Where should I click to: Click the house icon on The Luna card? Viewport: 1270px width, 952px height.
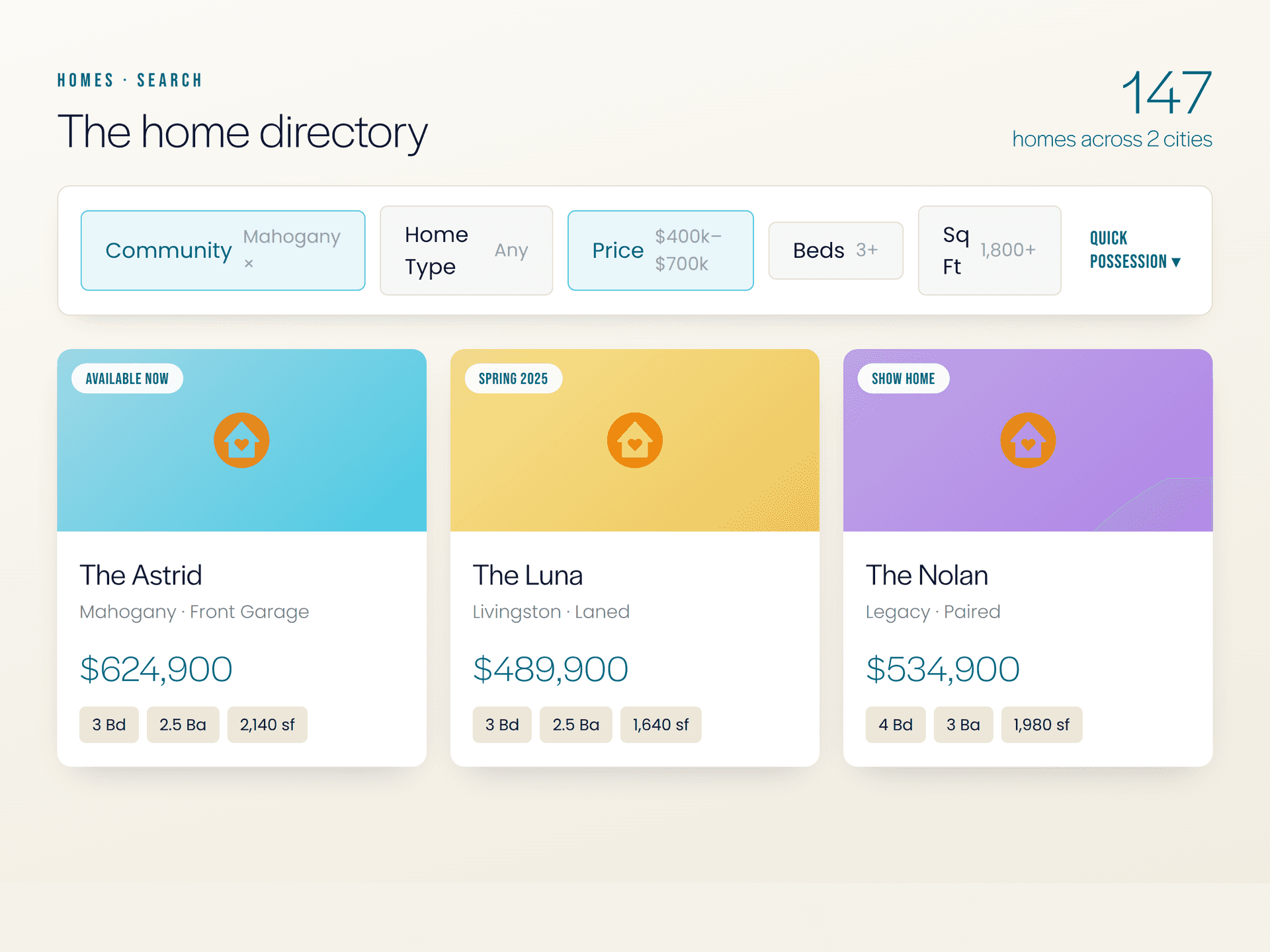coord(634,440)
